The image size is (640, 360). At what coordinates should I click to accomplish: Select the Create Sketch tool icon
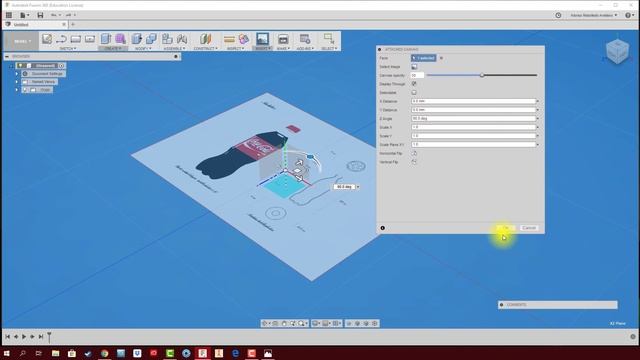[x=47, y=39]
